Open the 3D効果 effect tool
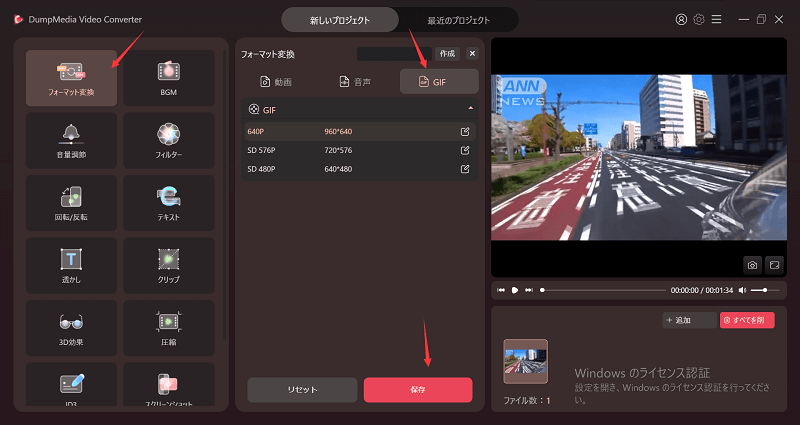 [x=71, y=328]
